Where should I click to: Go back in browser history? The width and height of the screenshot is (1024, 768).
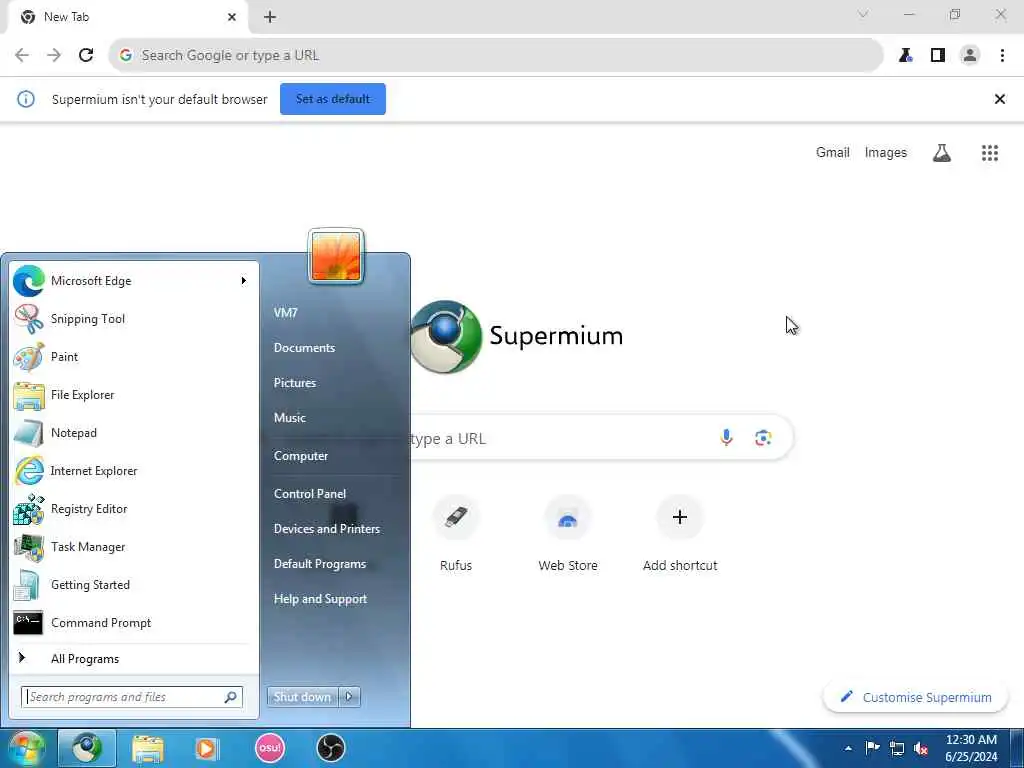pyautogui.click(x=22, y=55)
